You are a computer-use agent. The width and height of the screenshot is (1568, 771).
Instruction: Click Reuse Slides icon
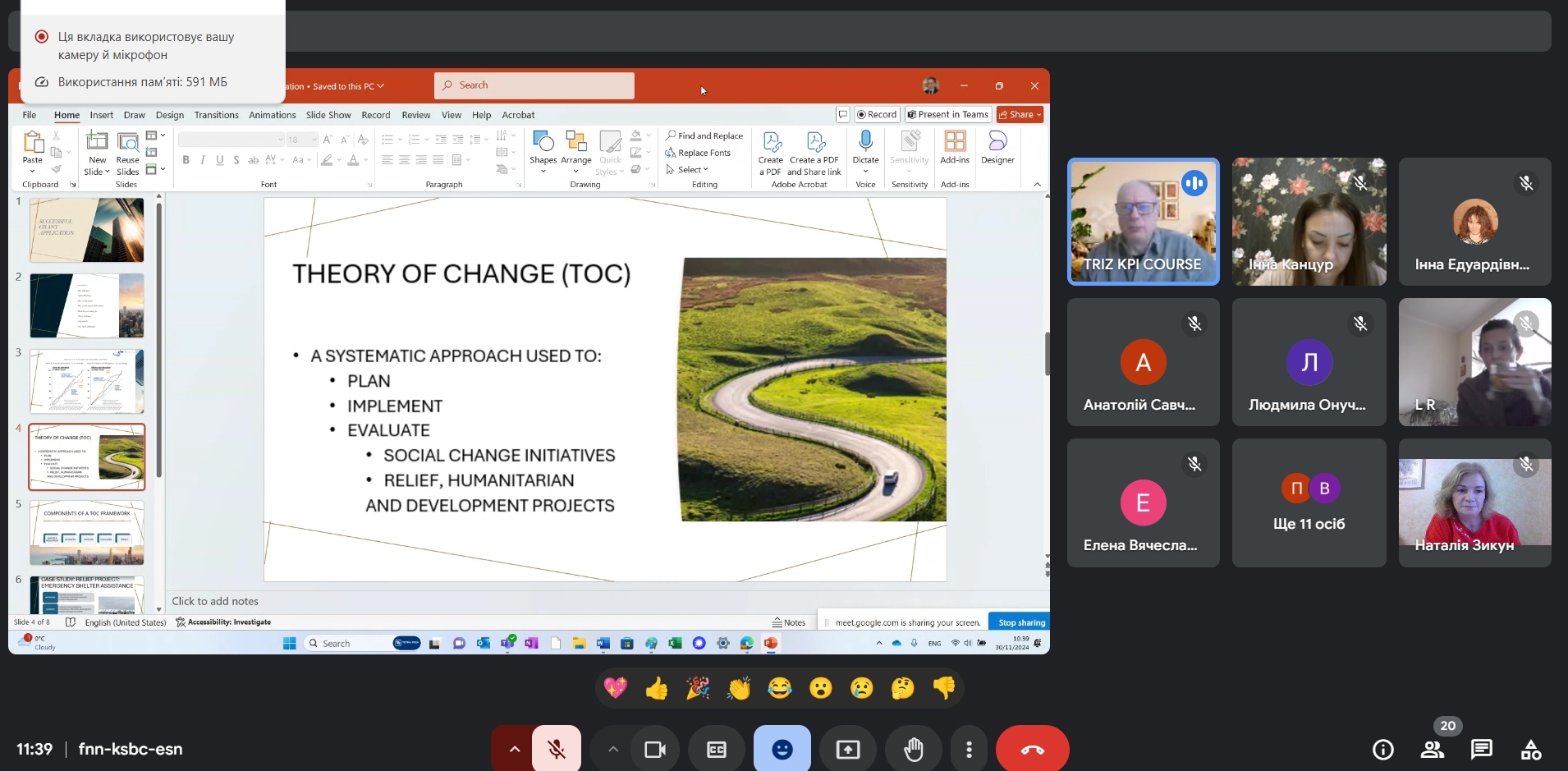coord(128,142)
